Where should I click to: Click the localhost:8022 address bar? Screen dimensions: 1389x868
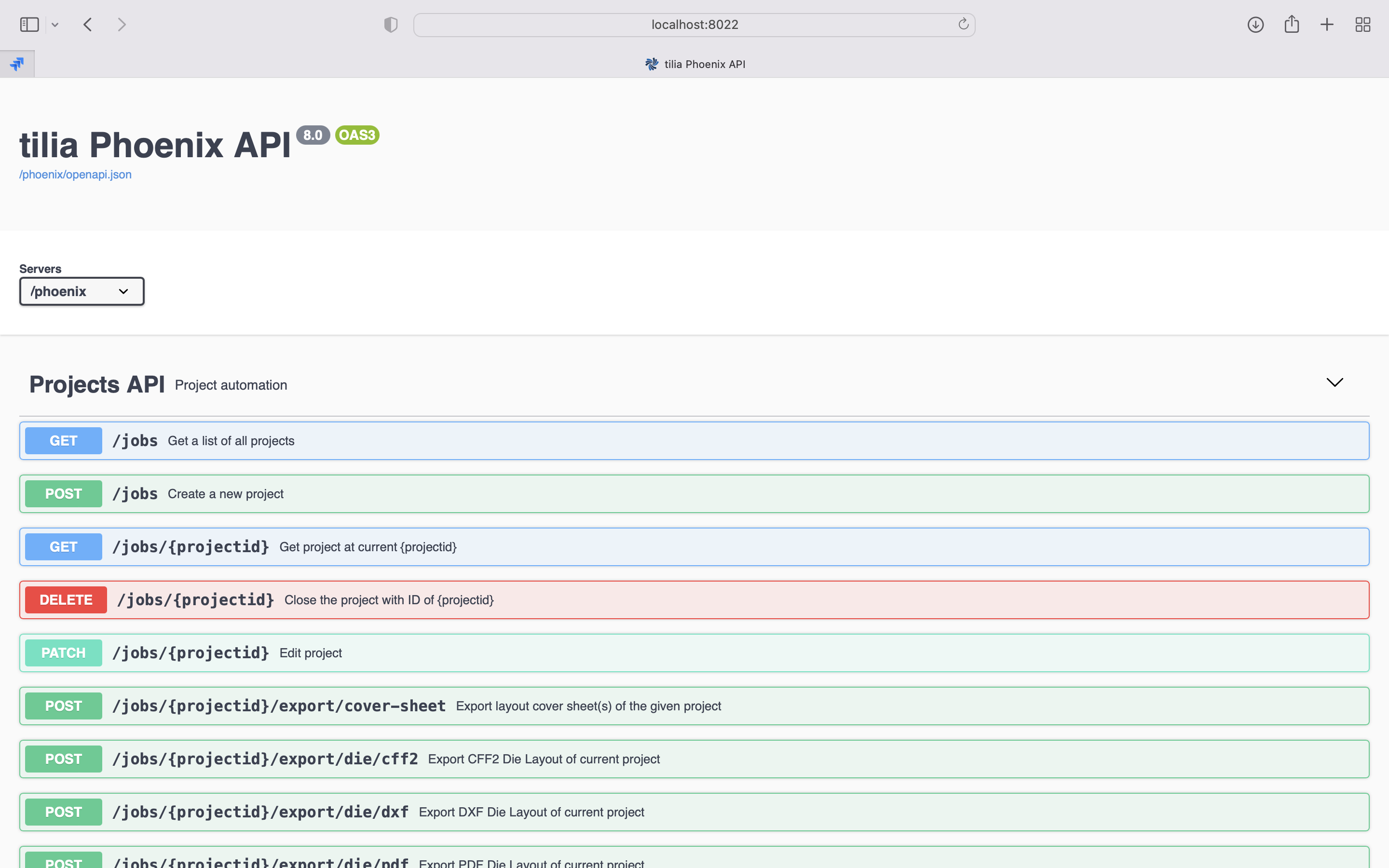(x=694, y=25)
